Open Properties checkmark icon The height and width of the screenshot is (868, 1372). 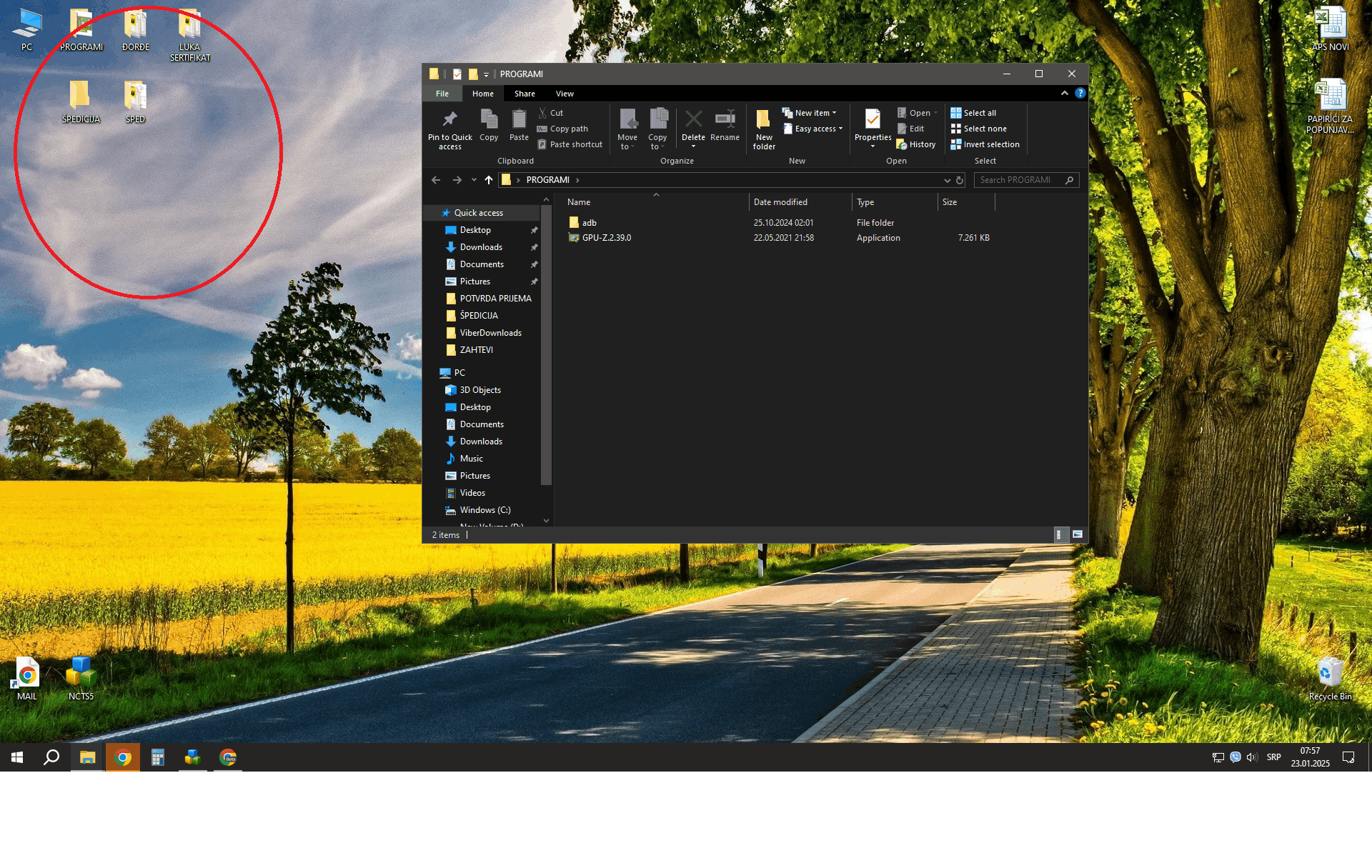tap(873, 119)
